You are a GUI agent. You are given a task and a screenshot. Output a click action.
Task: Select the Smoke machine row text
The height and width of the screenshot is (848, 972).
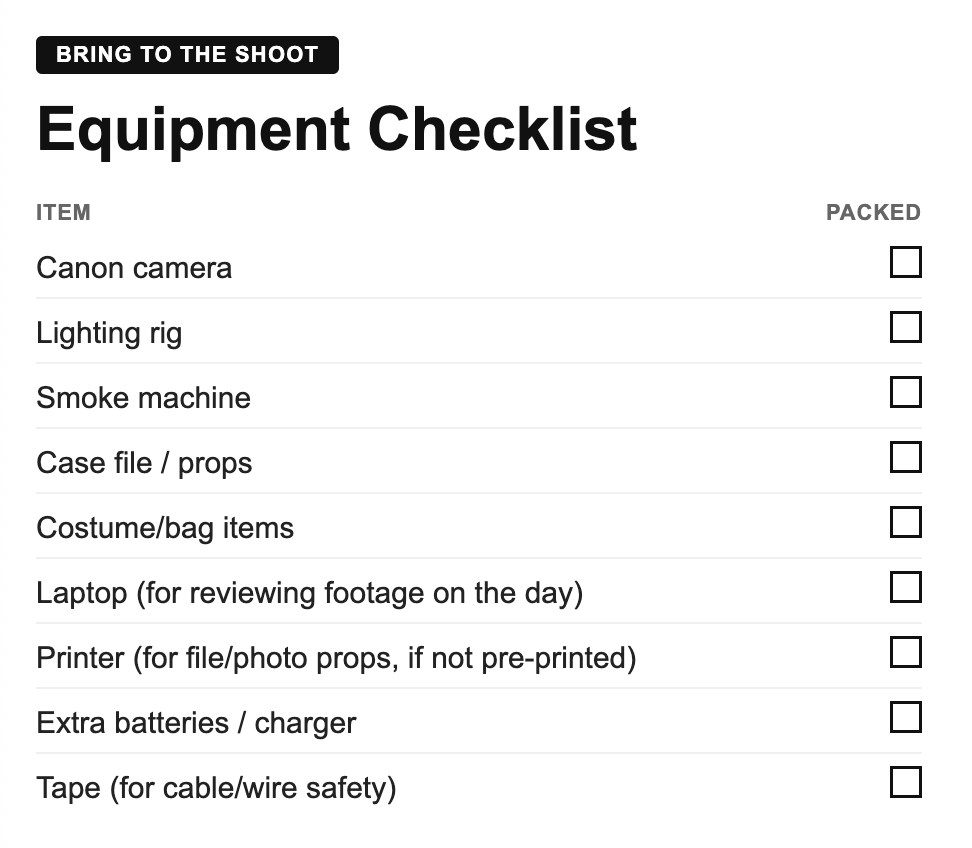point(143,398)
